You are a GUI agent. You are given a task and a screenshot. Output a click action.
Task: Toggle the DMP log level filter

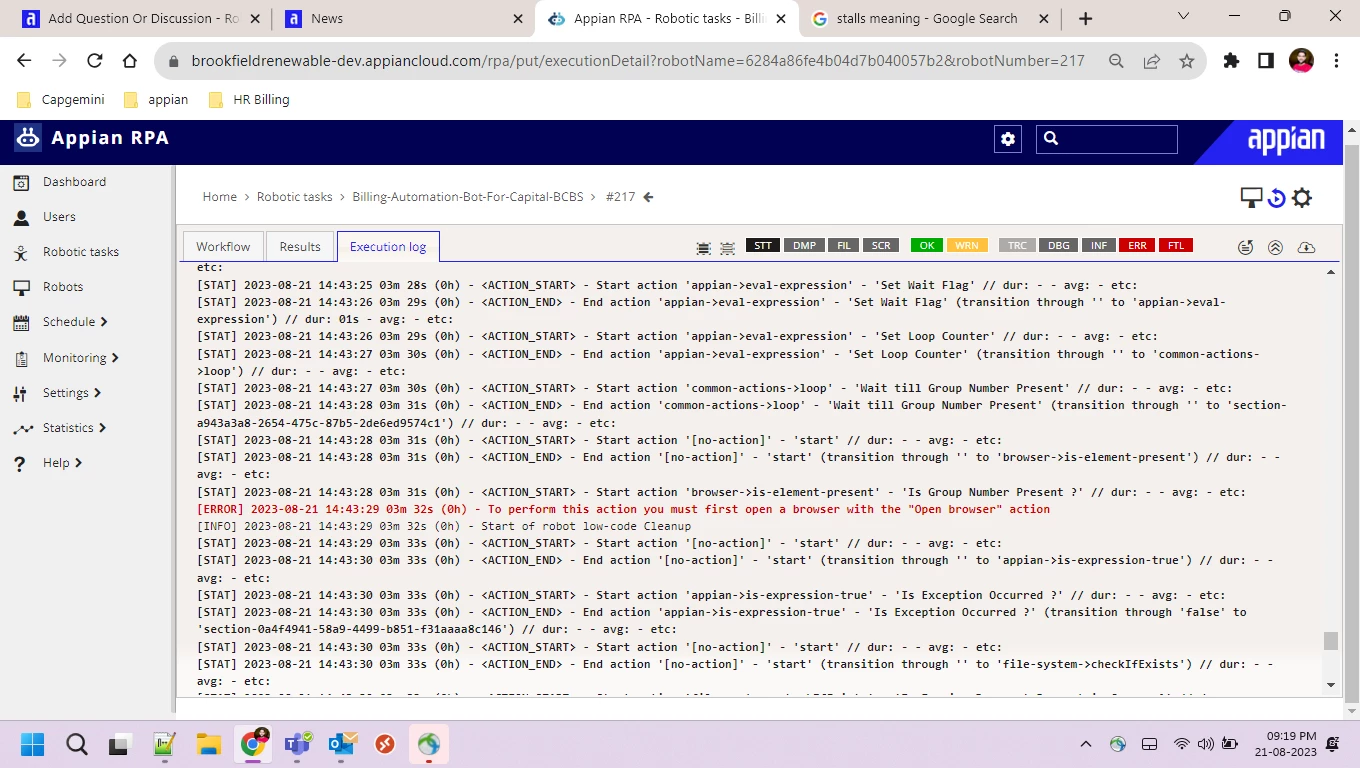[x=804, y=246]
